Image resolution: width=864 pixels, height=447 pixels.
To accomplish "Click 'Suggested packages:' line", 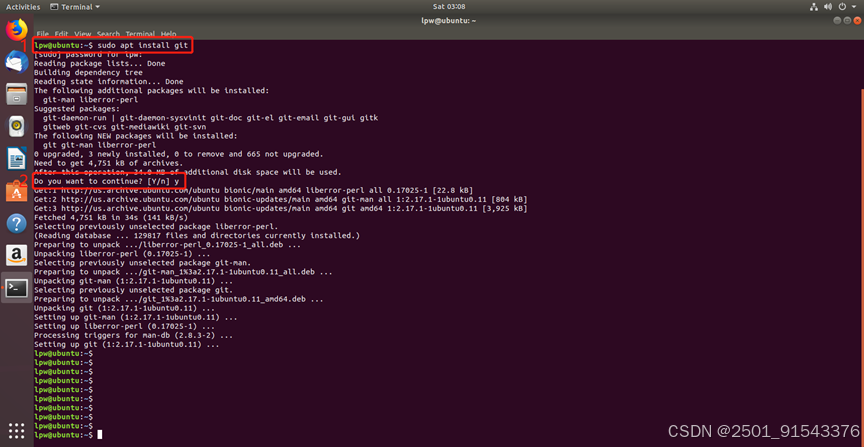I will coord(77,109).
